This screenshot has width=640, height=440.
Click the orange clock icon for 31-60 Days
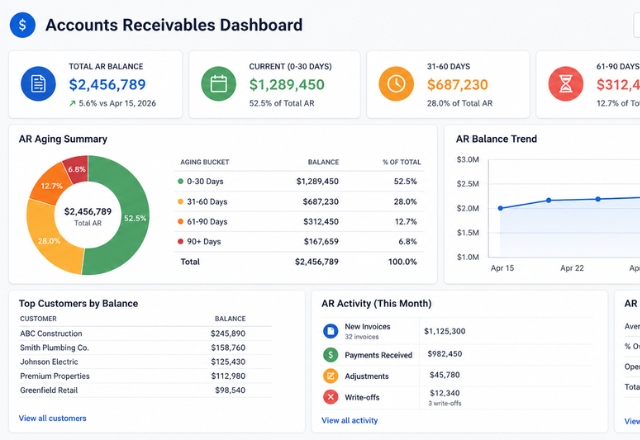pos(396,84)
